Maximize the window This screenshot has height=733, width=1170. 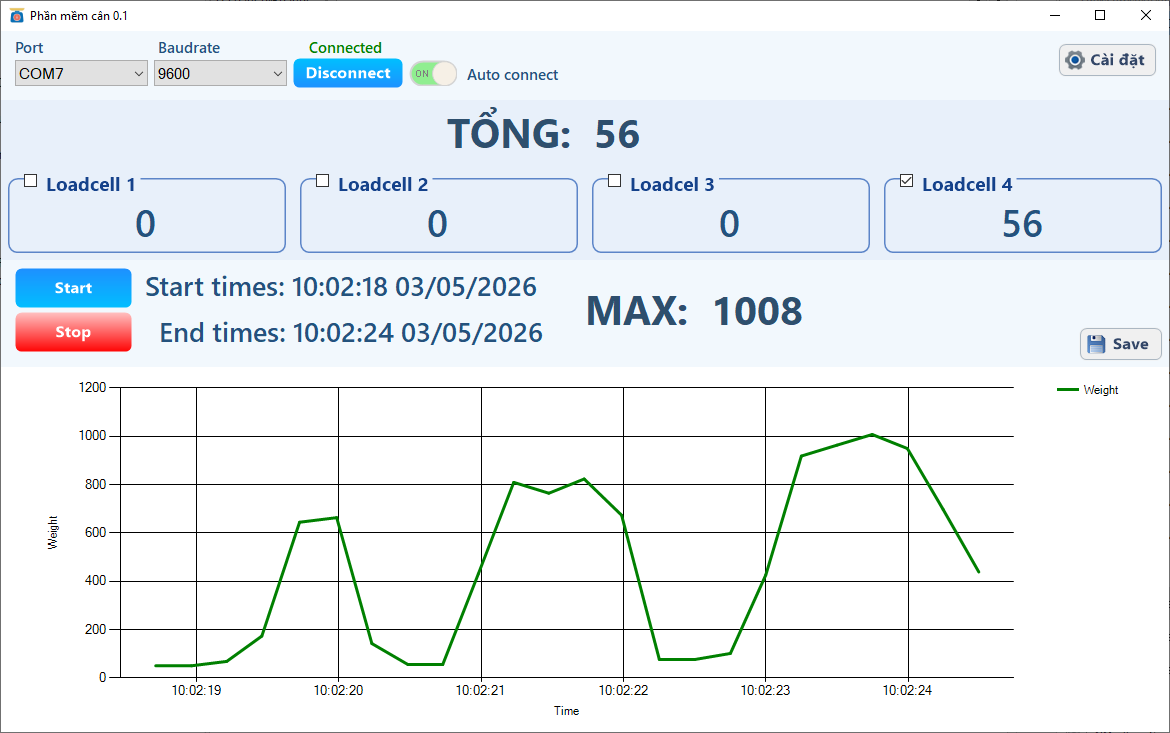pyautogui.click(x=1100, y=15)
